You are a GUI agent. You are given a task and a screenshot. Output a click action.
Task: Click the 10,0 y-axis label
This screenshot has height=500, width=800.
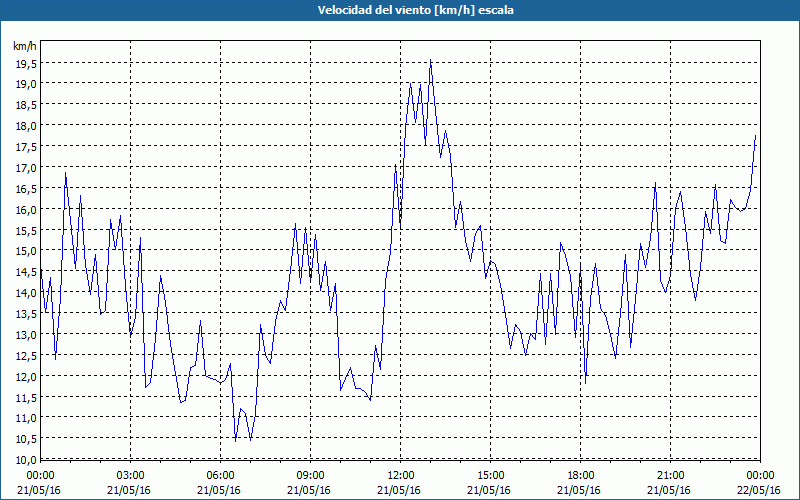25,460
